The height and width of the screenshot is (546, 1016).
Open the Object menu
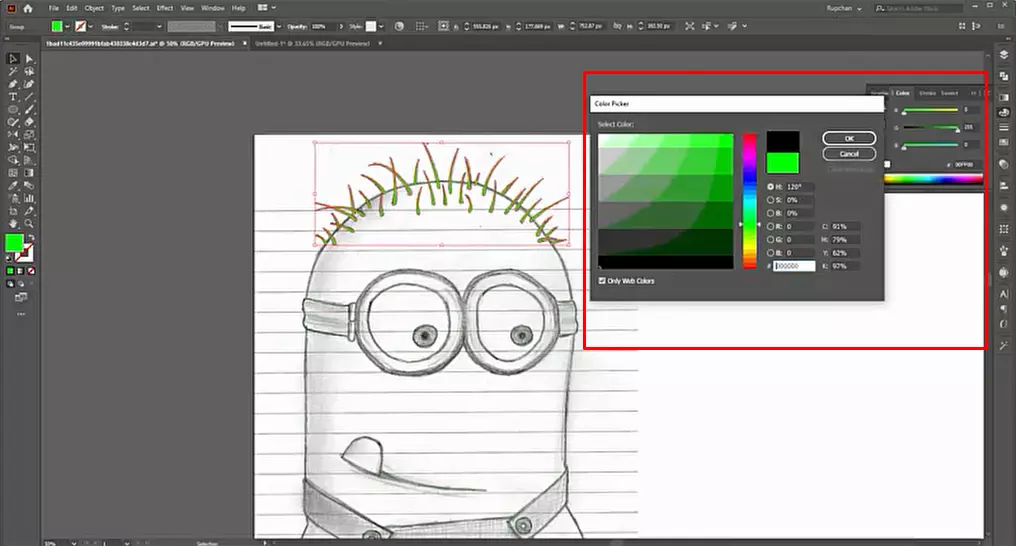(x=94, y=8)
